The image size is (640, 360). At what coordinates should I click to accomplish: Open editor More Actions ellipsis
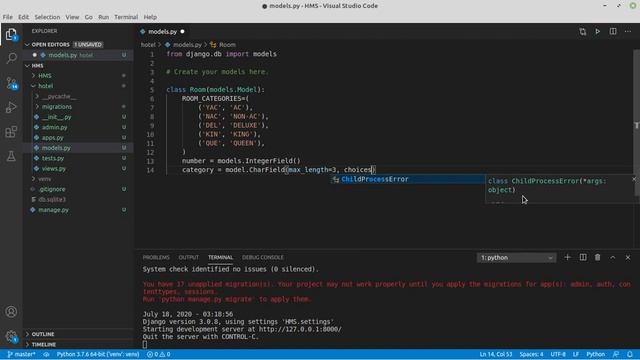(x=628, y=31)
